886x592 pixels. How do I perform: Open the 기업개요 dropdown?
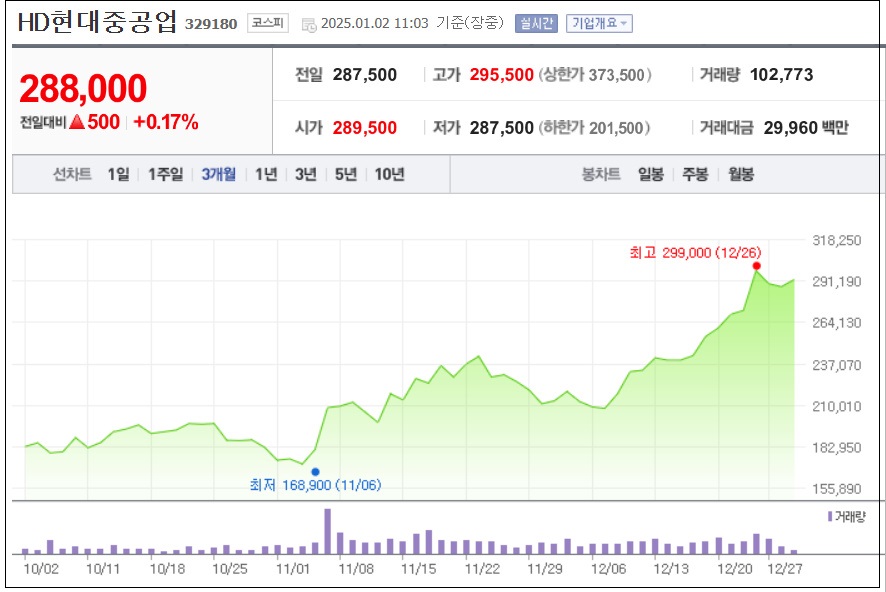pyautogui.click(x=599, y=23)
